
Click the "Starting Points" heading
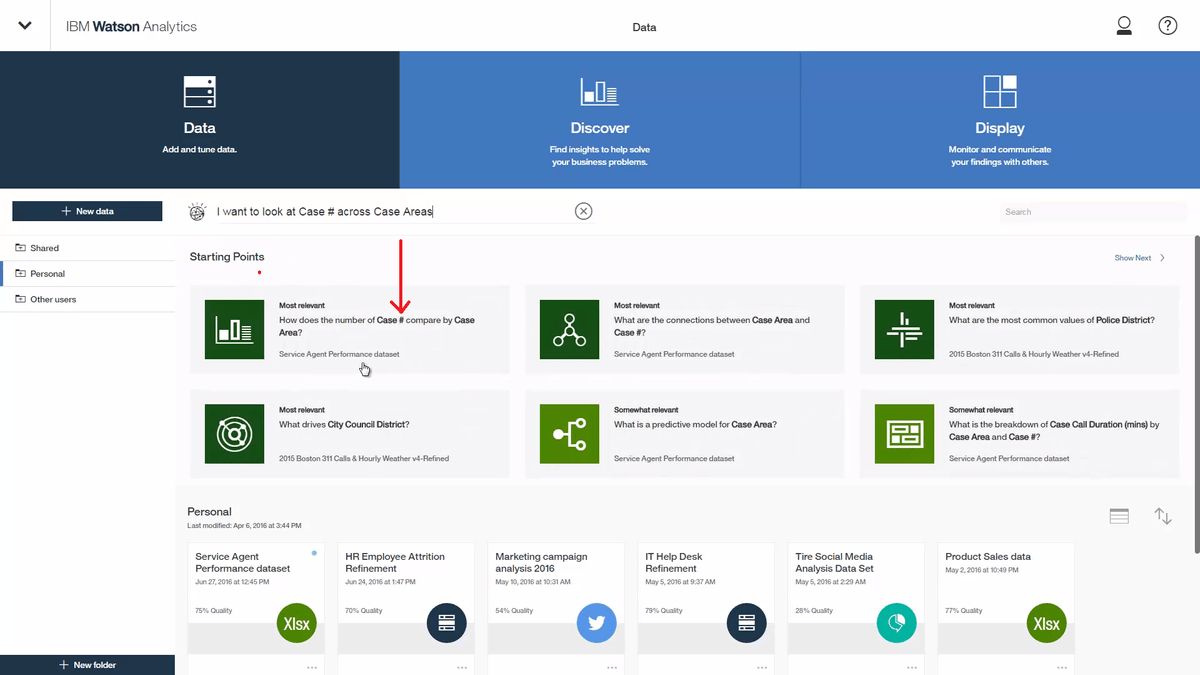pyautogui.click(x=227, y=257)
